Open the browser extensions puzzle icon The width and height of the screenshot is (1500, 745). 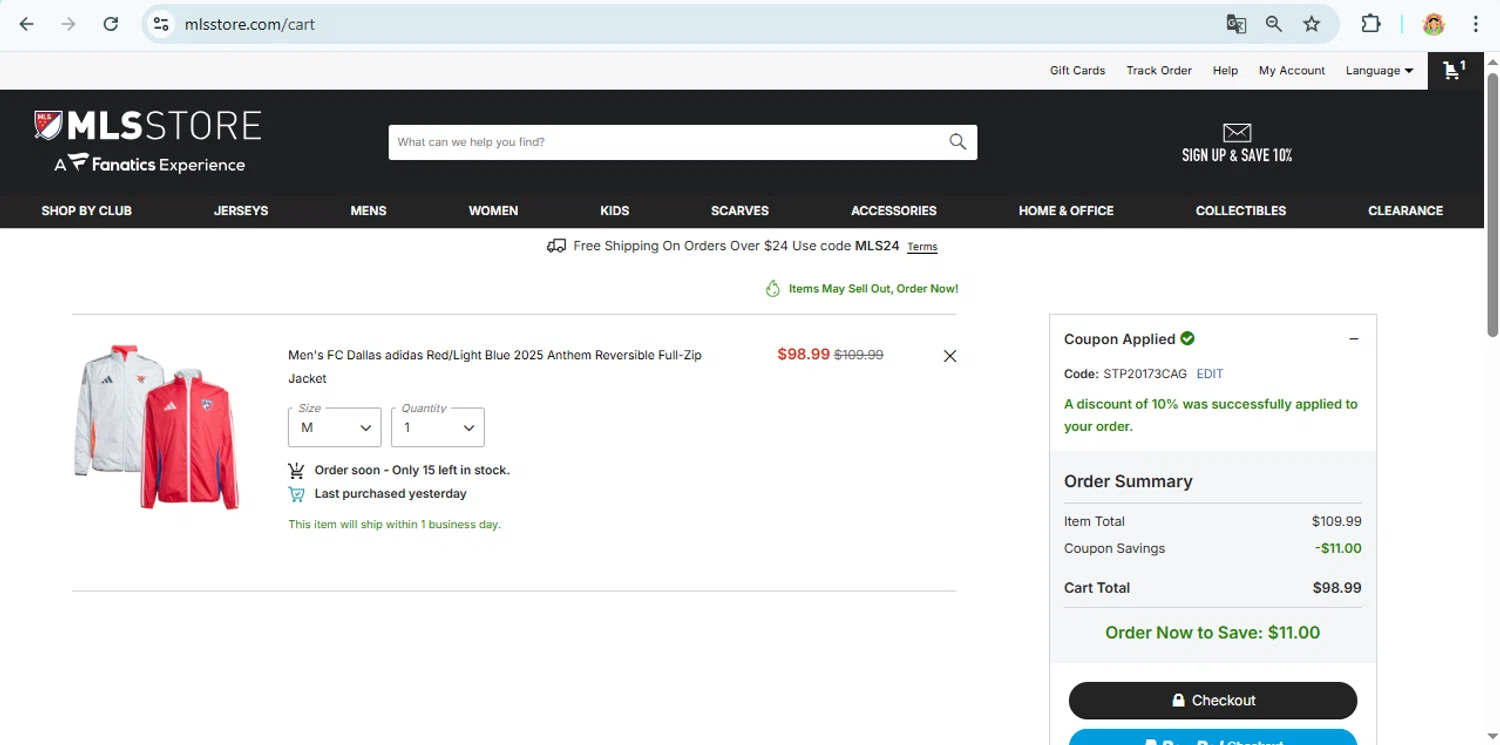(x=1371, y=24)
